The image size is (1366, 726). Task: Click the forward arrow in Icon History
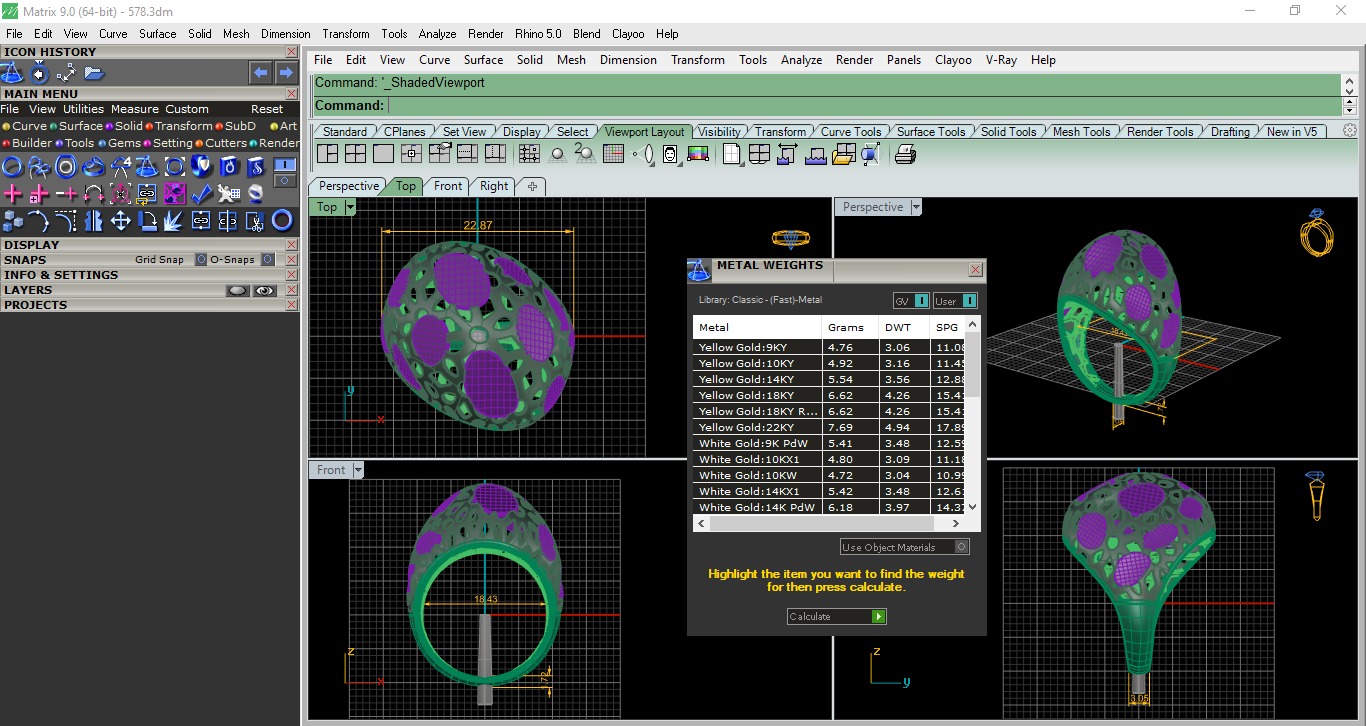click(286, 73)
